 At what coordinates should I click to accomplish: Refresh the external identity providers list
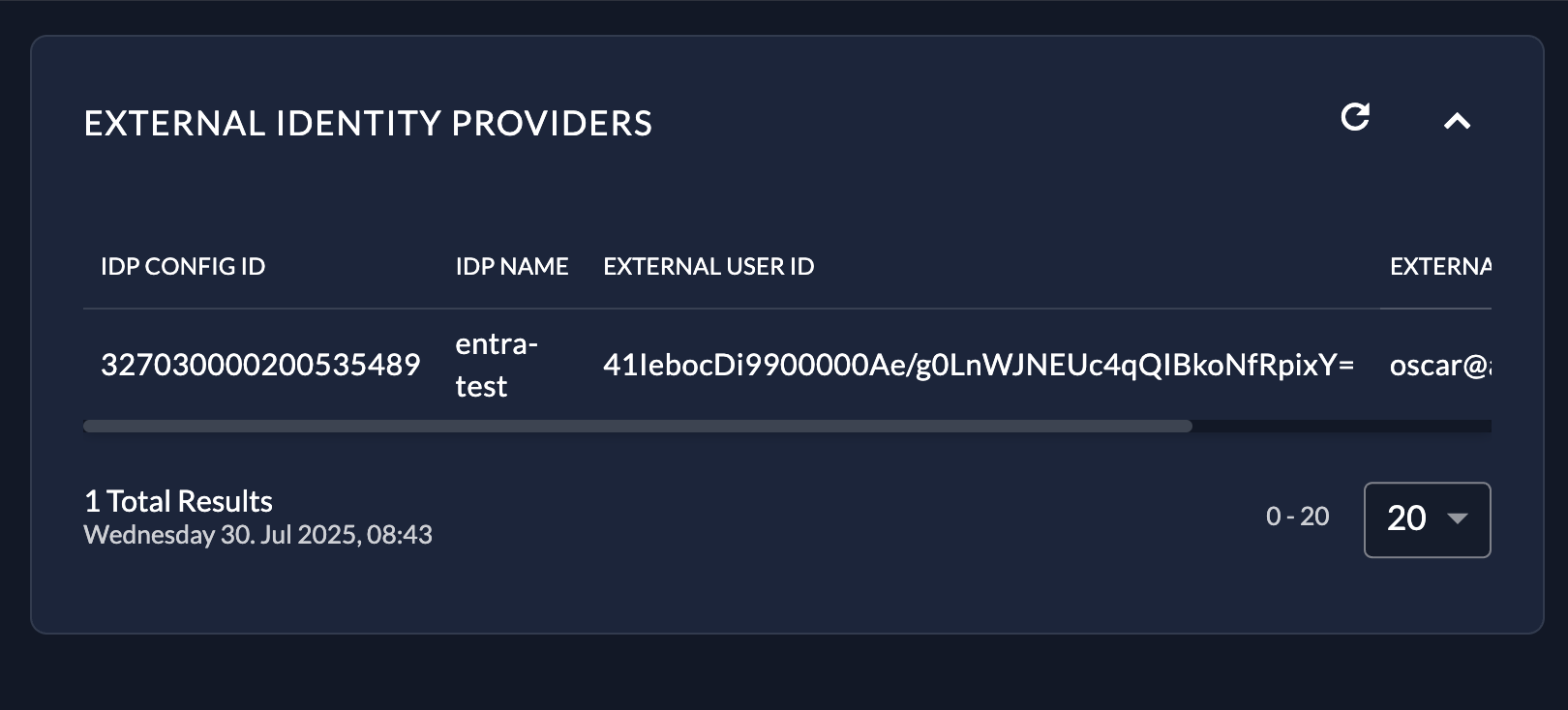pyautogui.click(x=1355, y=117)
